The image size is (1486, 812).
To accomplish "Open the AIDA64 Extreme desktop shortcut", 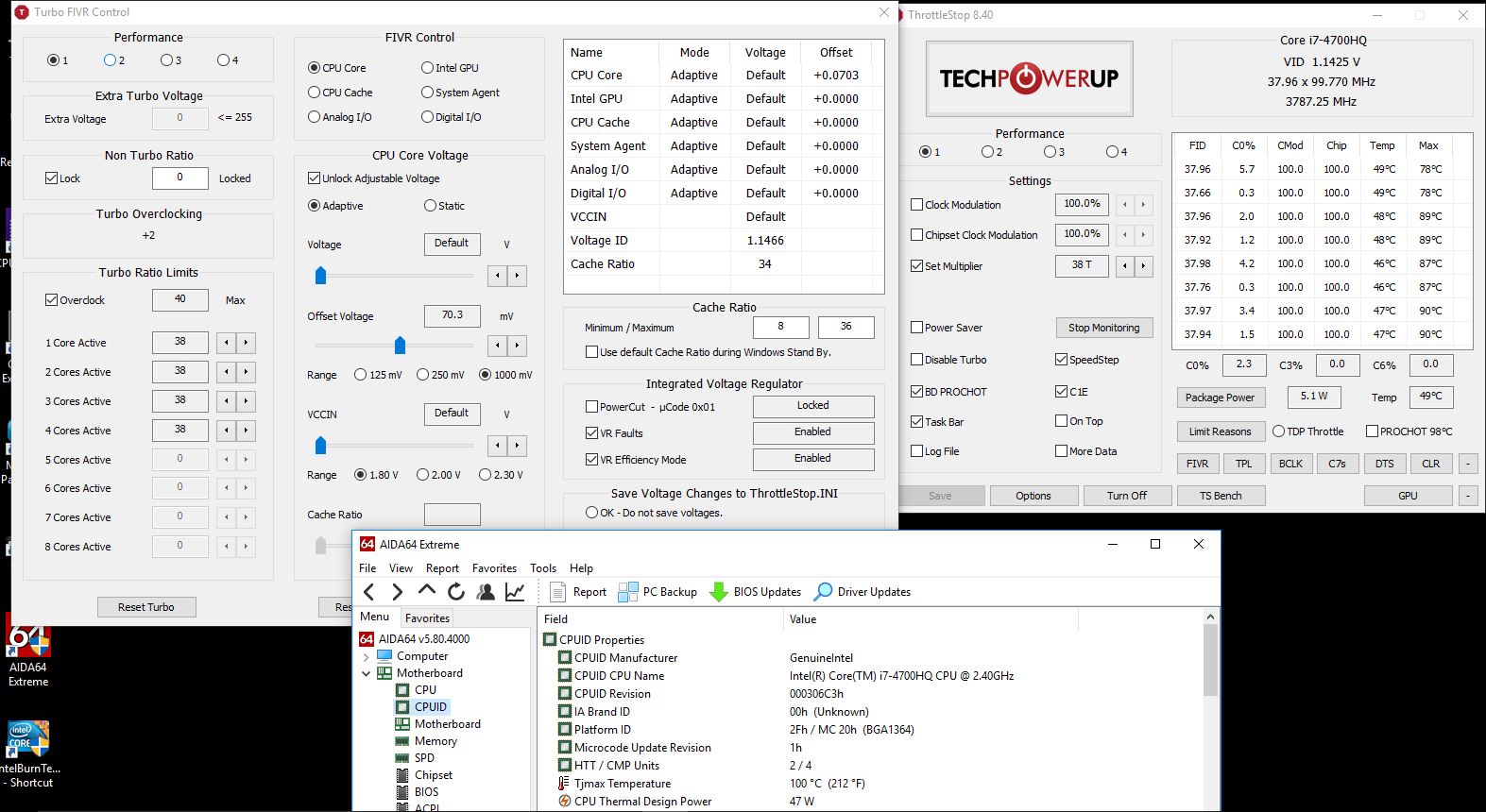I will pyautogui.click(x=28, y=651).
